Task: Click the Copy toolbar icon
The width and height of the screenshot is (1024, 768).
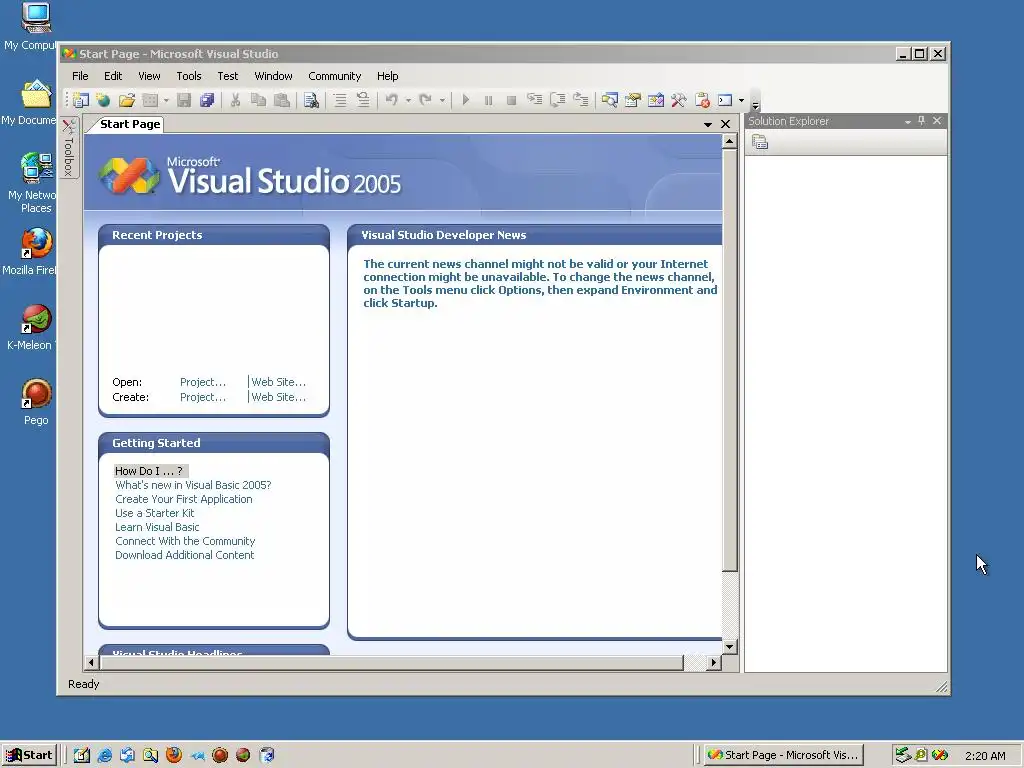Action: coord(258,100)
